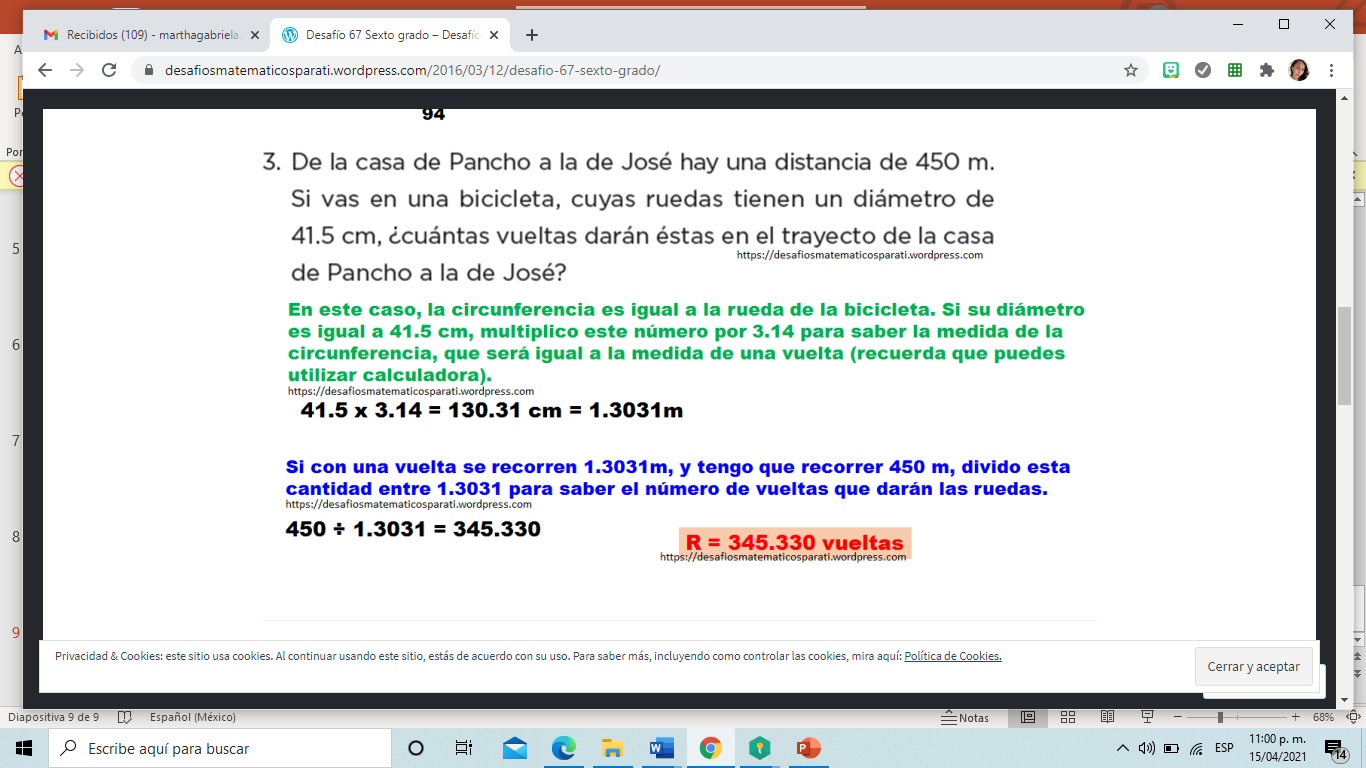Open a new browser tab
The image size is (1366, 768).
coord(532,35)
